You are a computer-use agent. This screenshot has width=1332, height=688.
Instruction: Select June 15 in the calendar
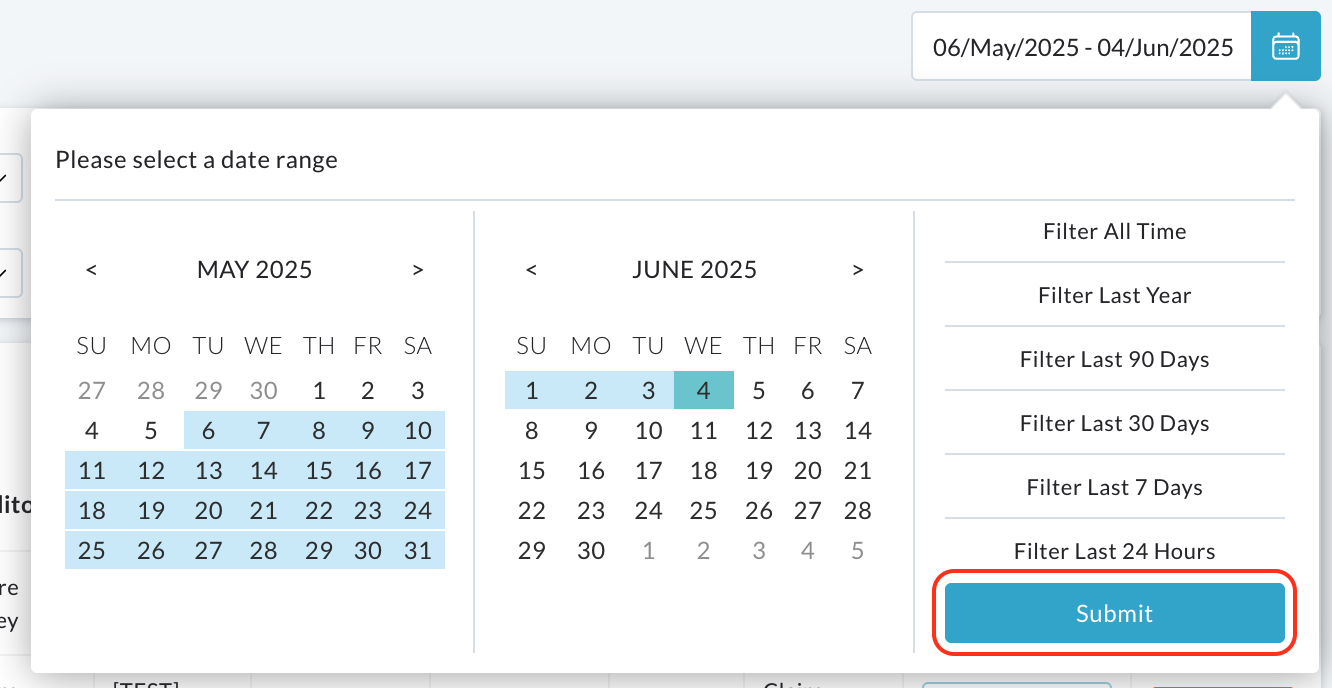(x=532, y=471)
